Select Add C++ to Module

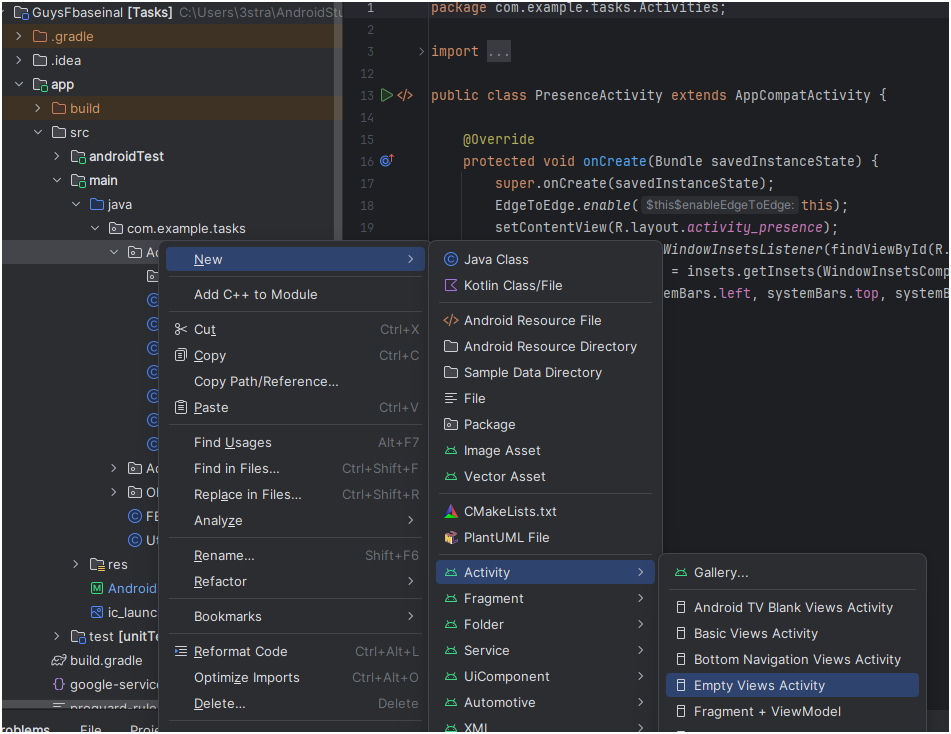[255, 294]
